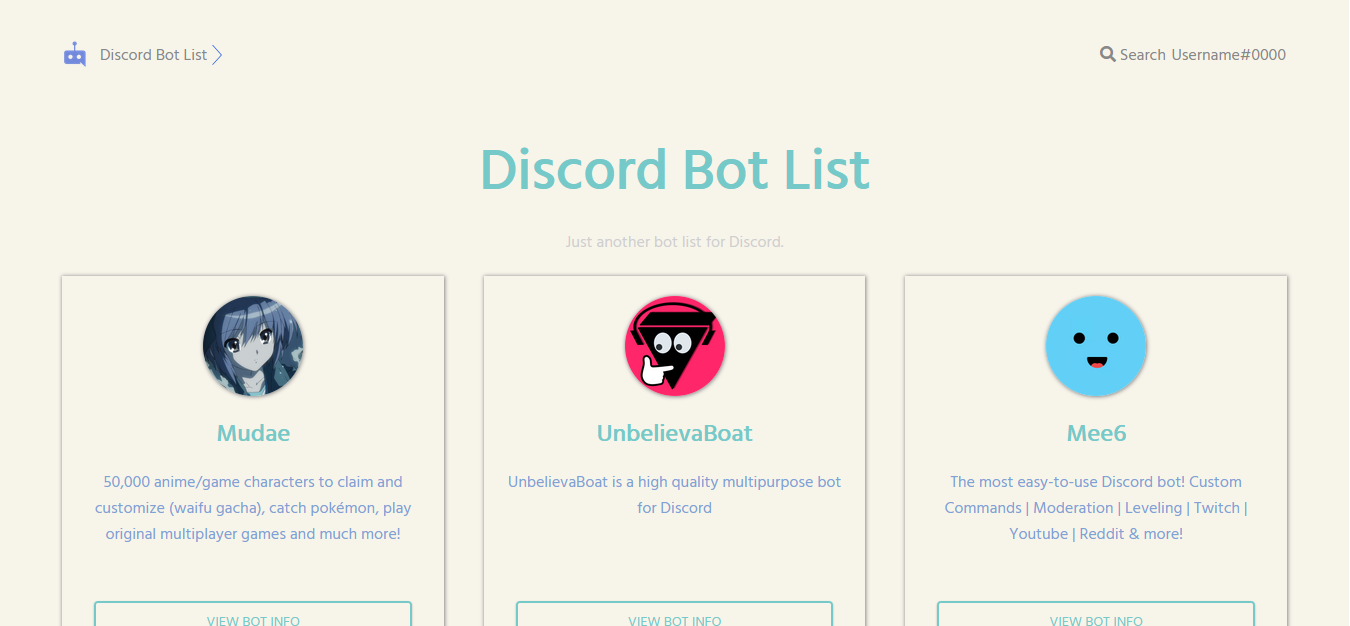The width and height of the screenshot is (1350, 626).
Task: Click the chevron arrow beside Discord Bot List
Action: 217,55
